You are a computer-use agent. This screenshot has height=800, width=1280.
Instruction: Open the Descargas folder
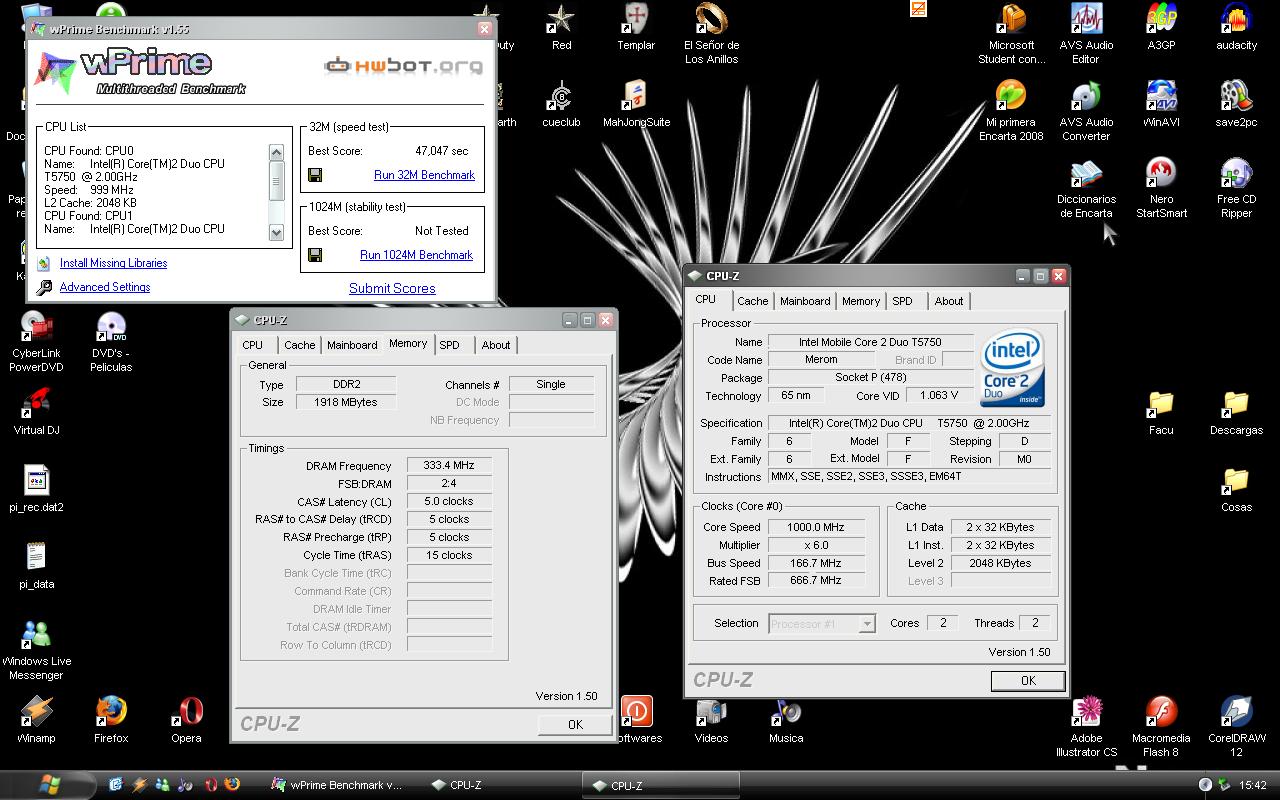pos(1236,412)
